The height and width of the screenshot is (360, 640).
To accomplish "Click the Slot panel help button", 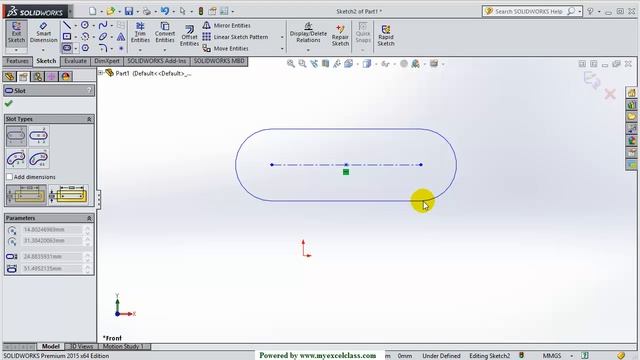I will [89, 91].
